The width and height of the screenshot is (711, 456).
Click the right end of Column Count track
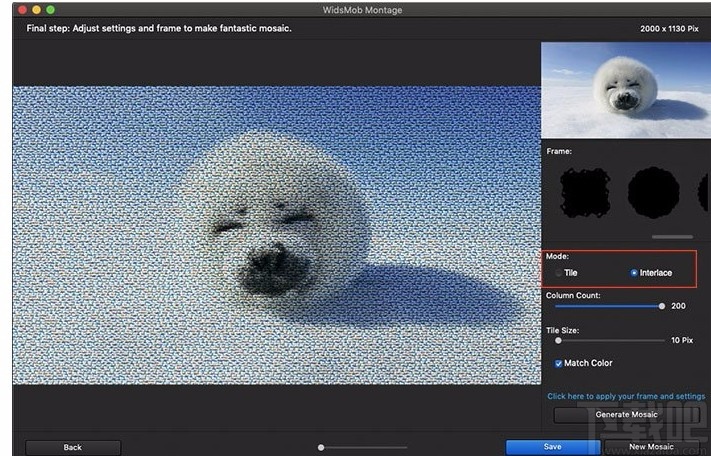664,306
